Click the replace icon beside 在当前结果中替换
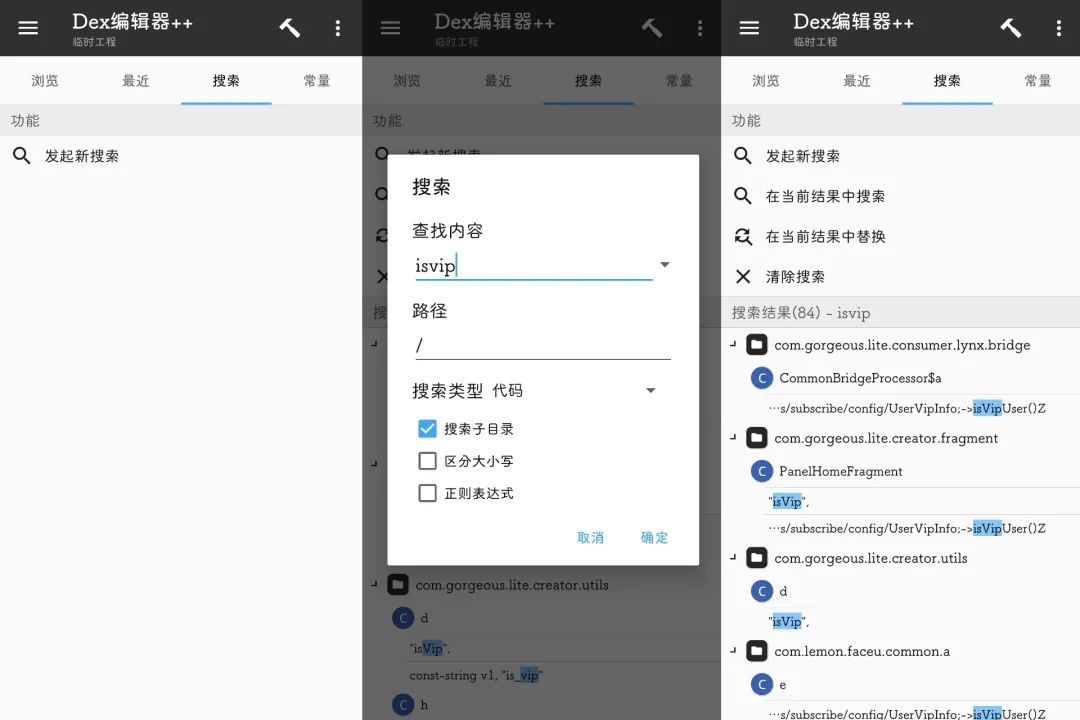1080x720 pixels. pyautogui.click(x=743, y=237)
